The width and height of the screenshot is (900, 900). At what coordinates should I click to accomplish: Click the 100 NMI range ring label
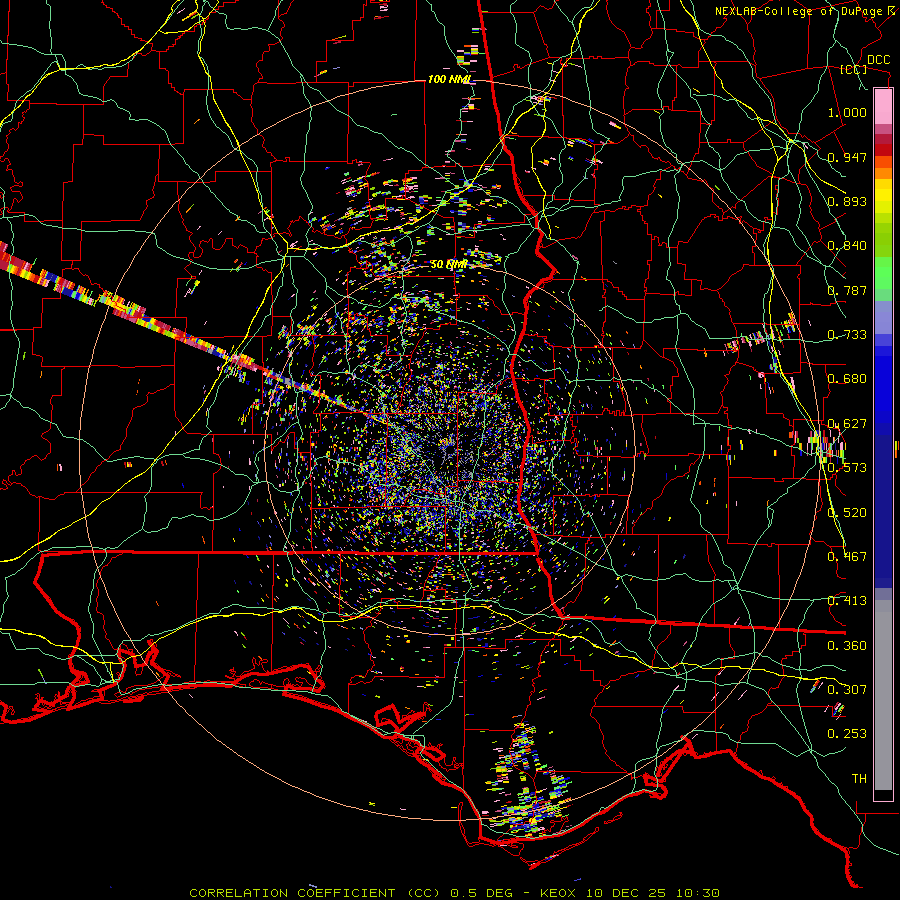pos(450,79)
